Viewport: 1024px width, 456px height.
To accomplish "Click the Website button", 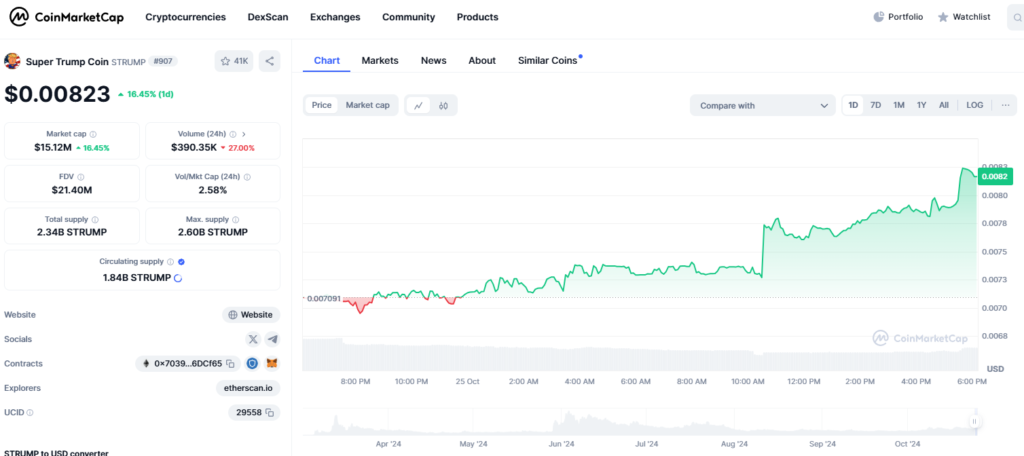I will [250, 315].
